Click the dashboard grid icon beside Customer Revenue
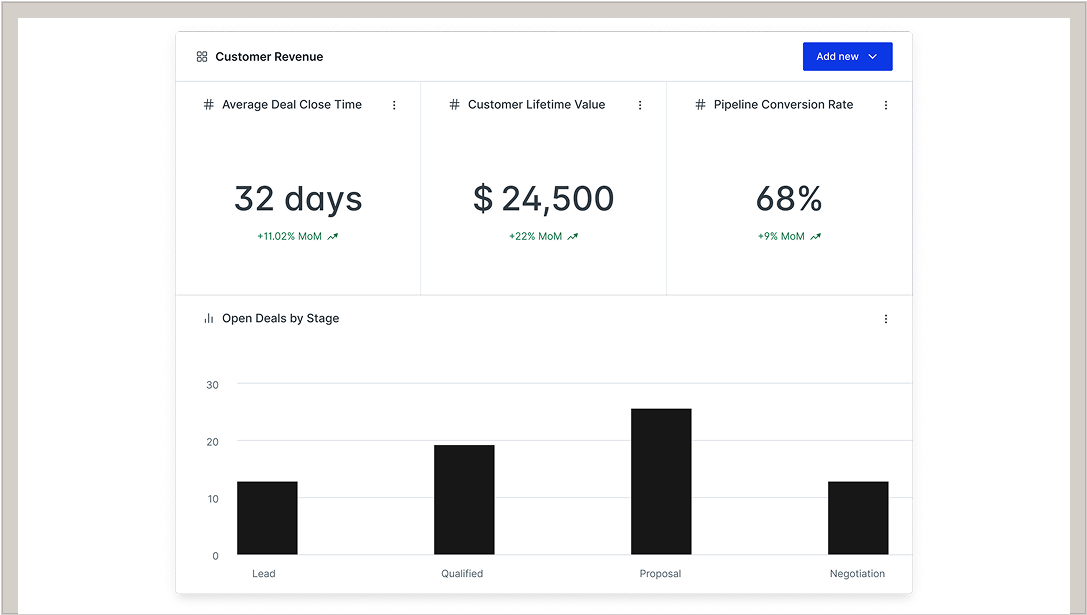Image resolution: width=1087 pixels, height=615 pixels. coord(202,57)
